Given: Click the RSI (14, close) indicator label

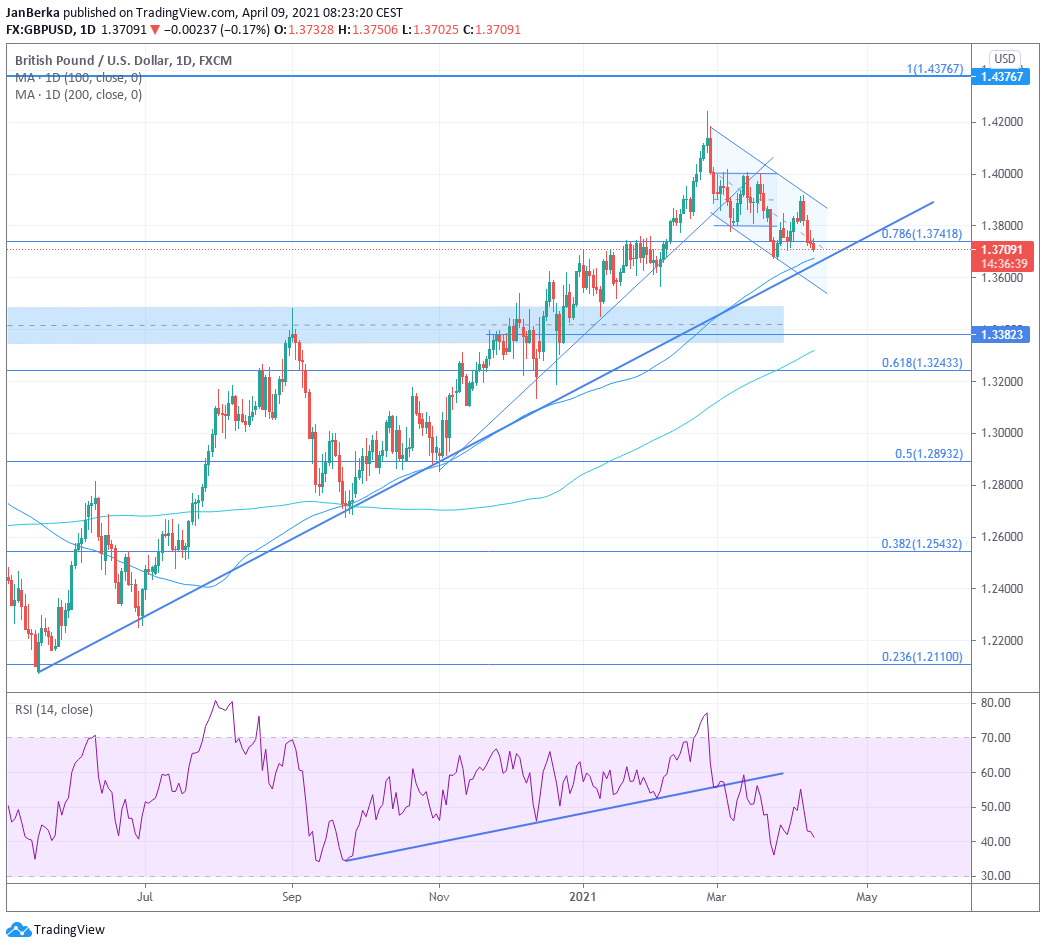Looking at the screenshot, I should coord(54,710).
